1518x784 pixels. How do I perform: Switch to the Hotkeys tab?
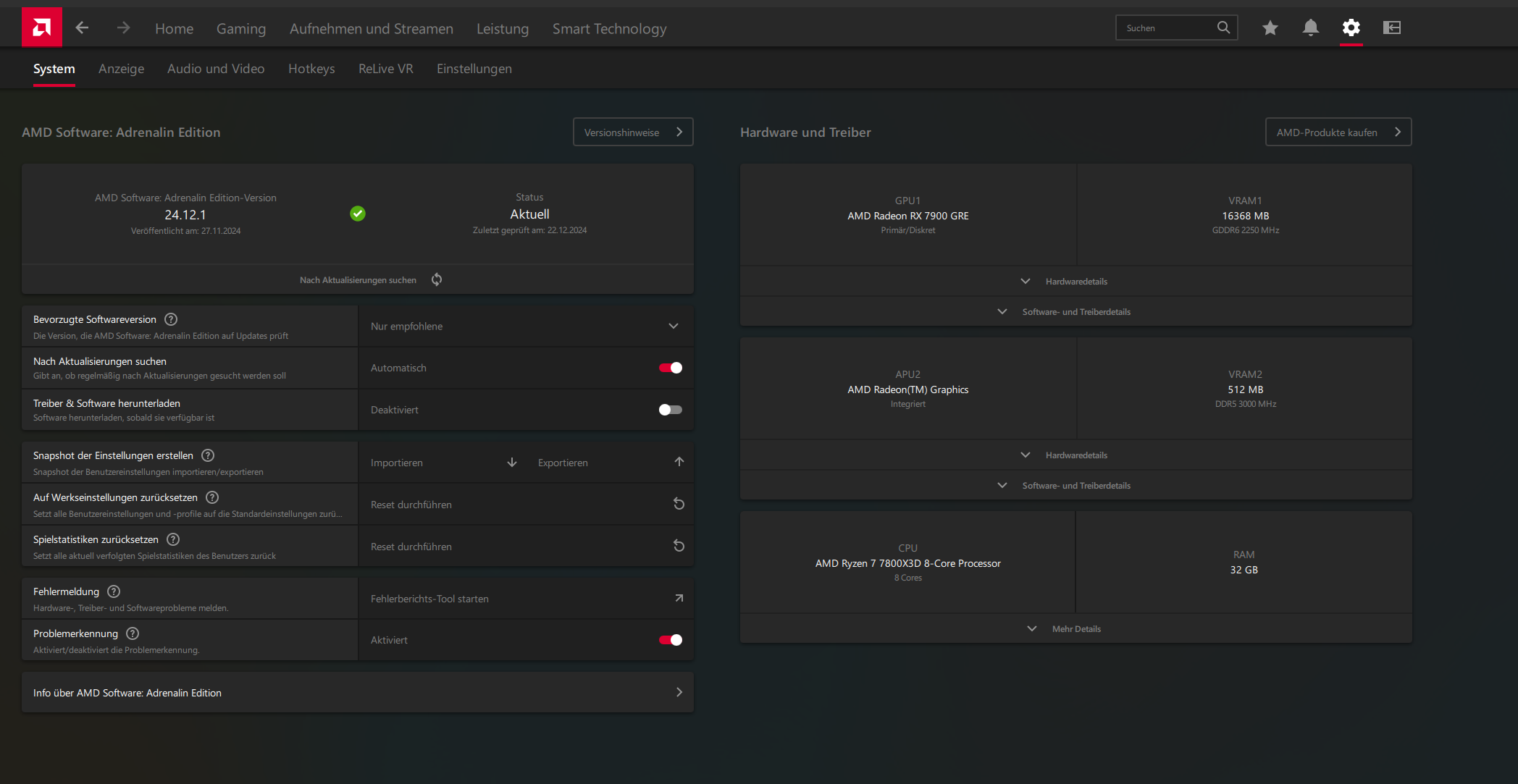coord(311,69)
